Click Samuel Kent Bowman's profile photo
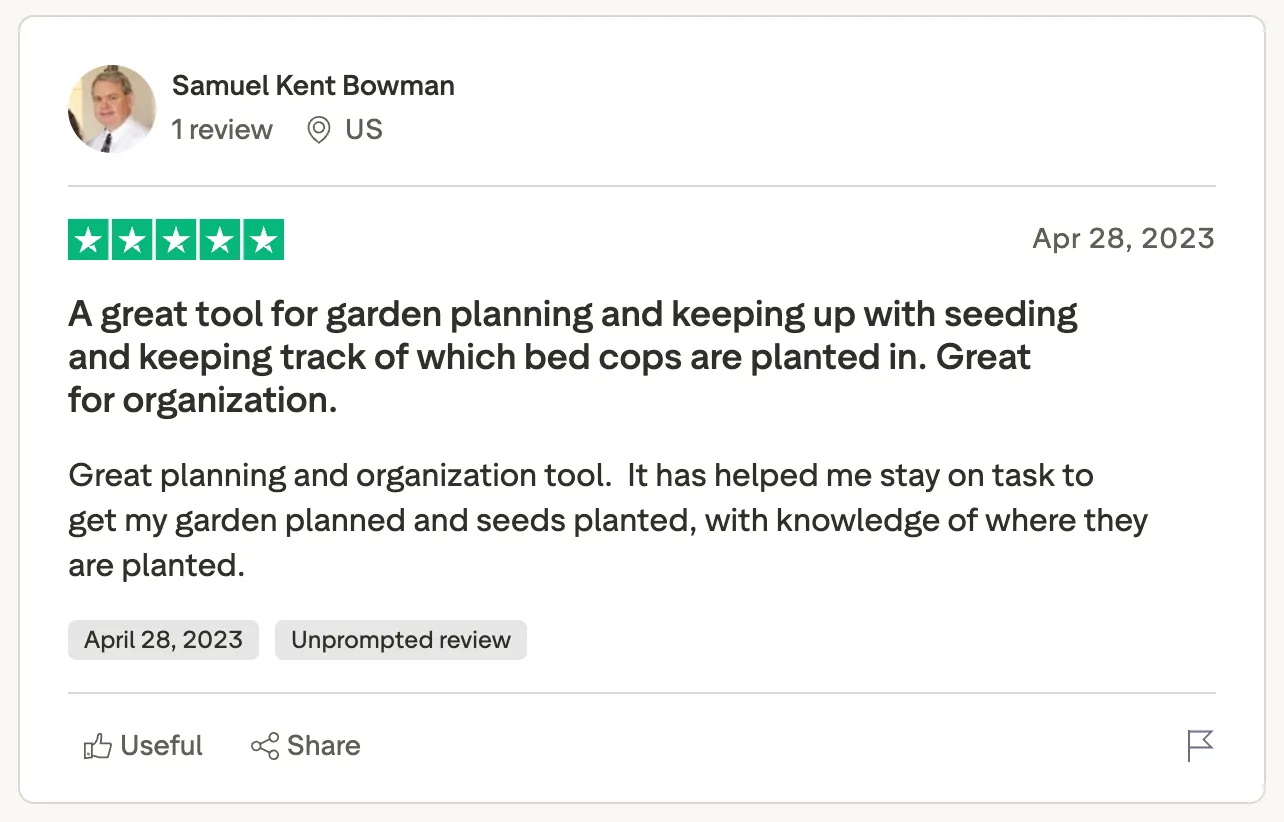Viewport: 1284px width, 822px height. click(112, 109)
